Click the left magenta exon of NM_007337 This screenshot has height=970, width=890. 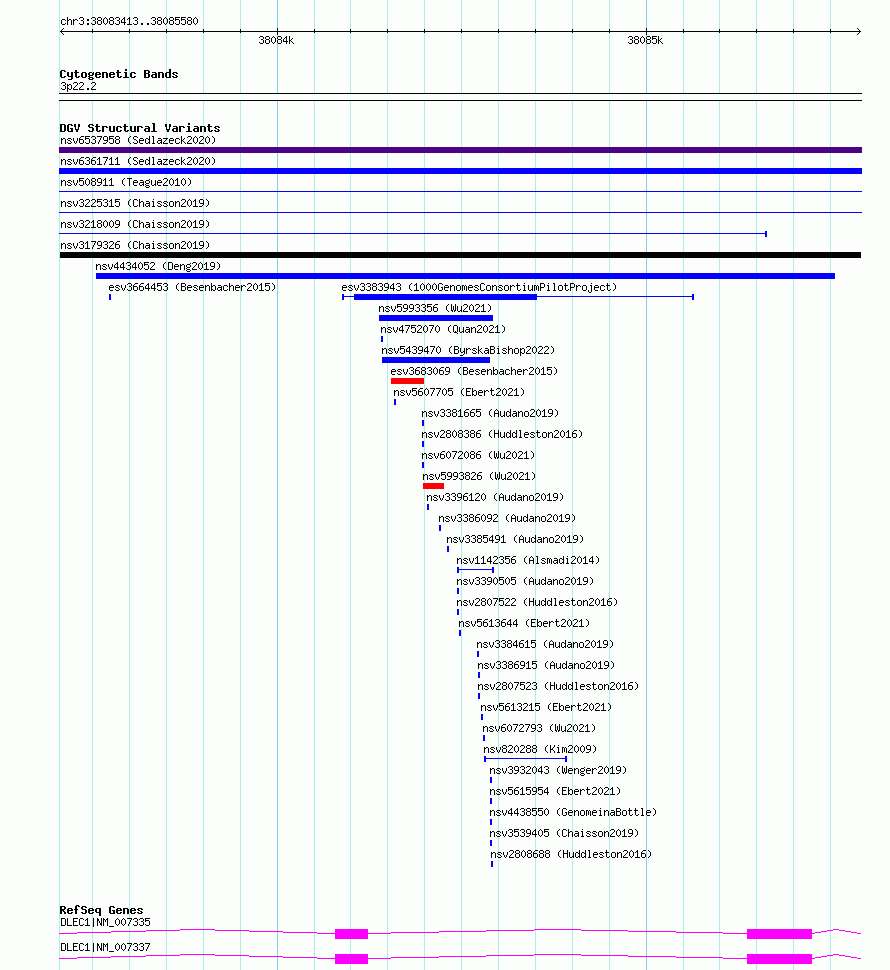tap(351, 959)
